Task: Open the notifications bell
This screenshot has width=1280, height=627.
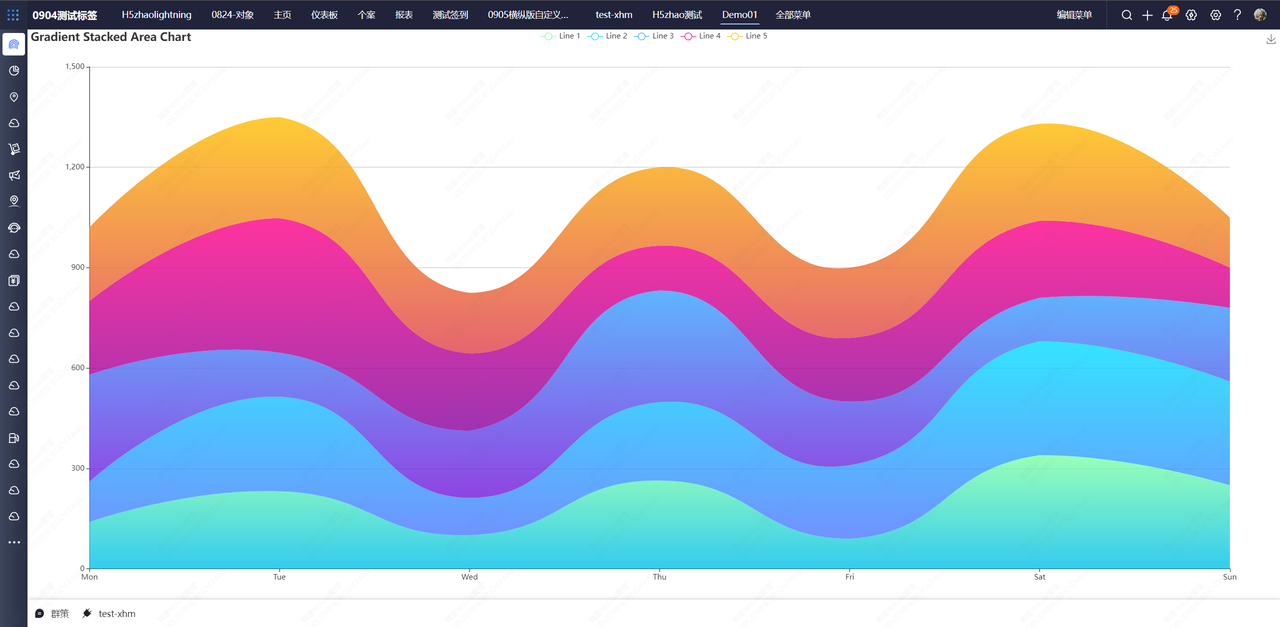Action: pyautogui.click(x=1167, y=15)
